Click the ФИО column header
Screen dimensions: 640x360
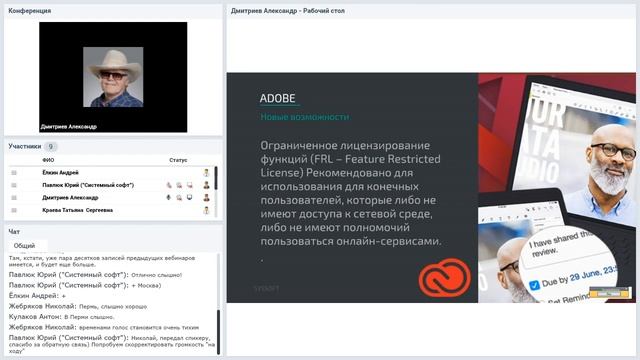pos(48,160)
